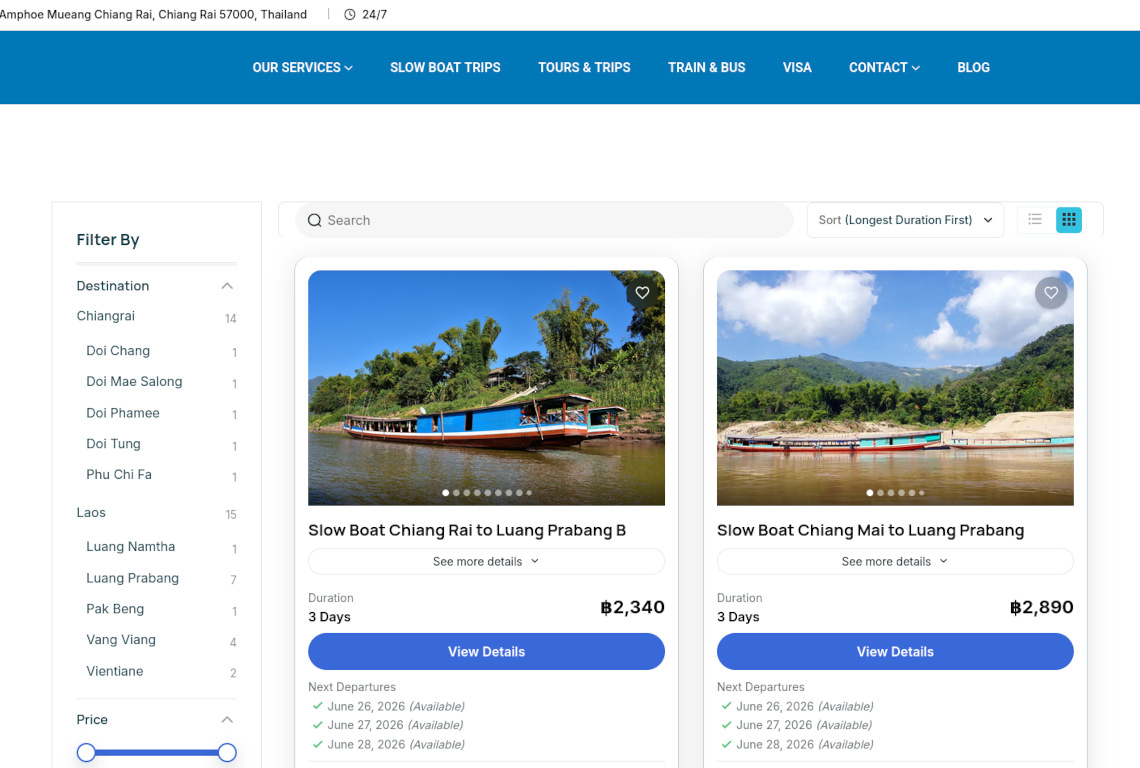The height and width of the screenshot is (768, 1140).
Task: Focus the tour Search field
Action: coord(544,220)
